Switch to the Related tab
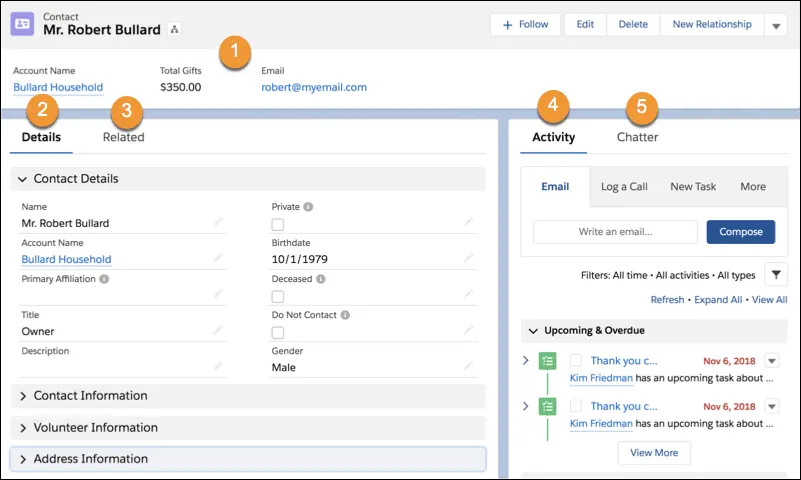This screenshot has width=801, height=480. coord(123,138)
